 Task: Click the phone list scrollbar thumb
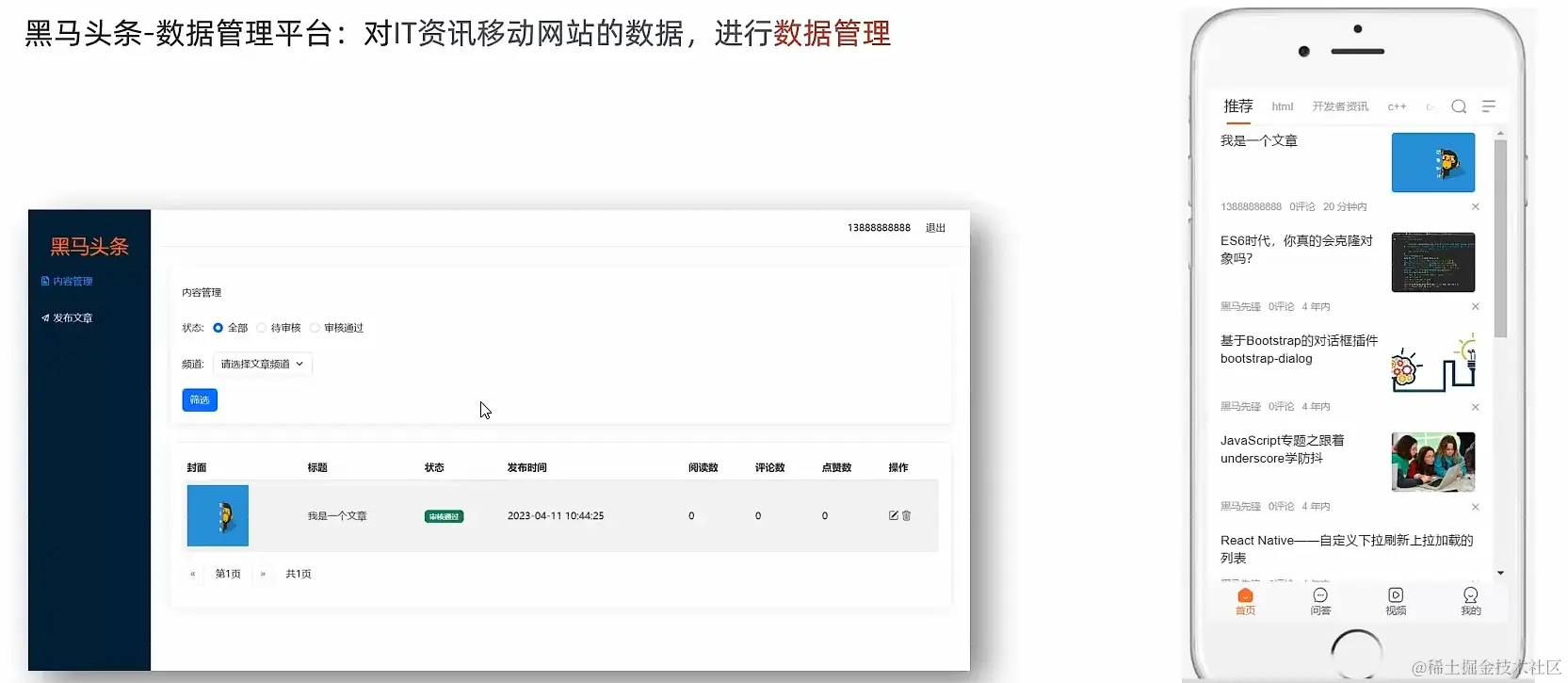pos(1500,238)
